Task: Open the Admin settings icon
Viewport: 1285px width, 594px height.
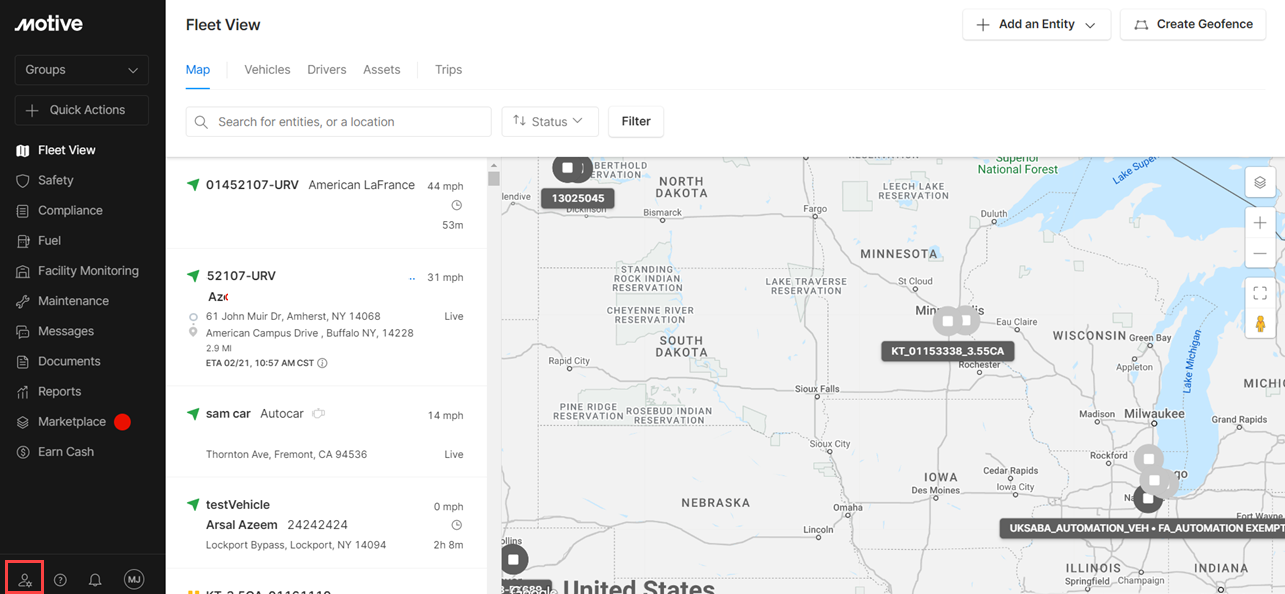Action: point(25,579)
